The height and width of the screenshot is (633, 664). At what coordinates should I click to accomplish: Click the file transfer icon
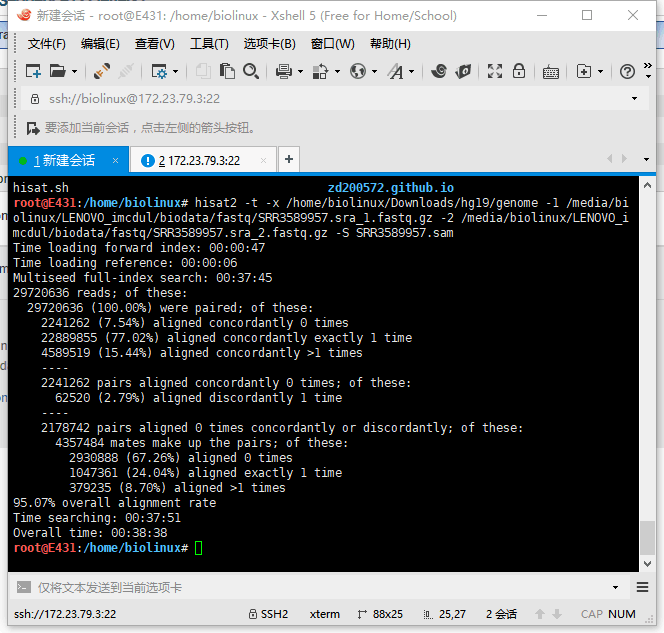tap(321, 71)
